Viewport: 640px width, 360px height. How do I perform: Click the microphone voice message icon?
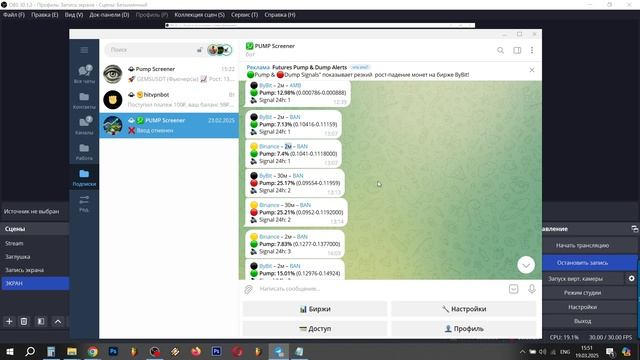click(532, 289)
